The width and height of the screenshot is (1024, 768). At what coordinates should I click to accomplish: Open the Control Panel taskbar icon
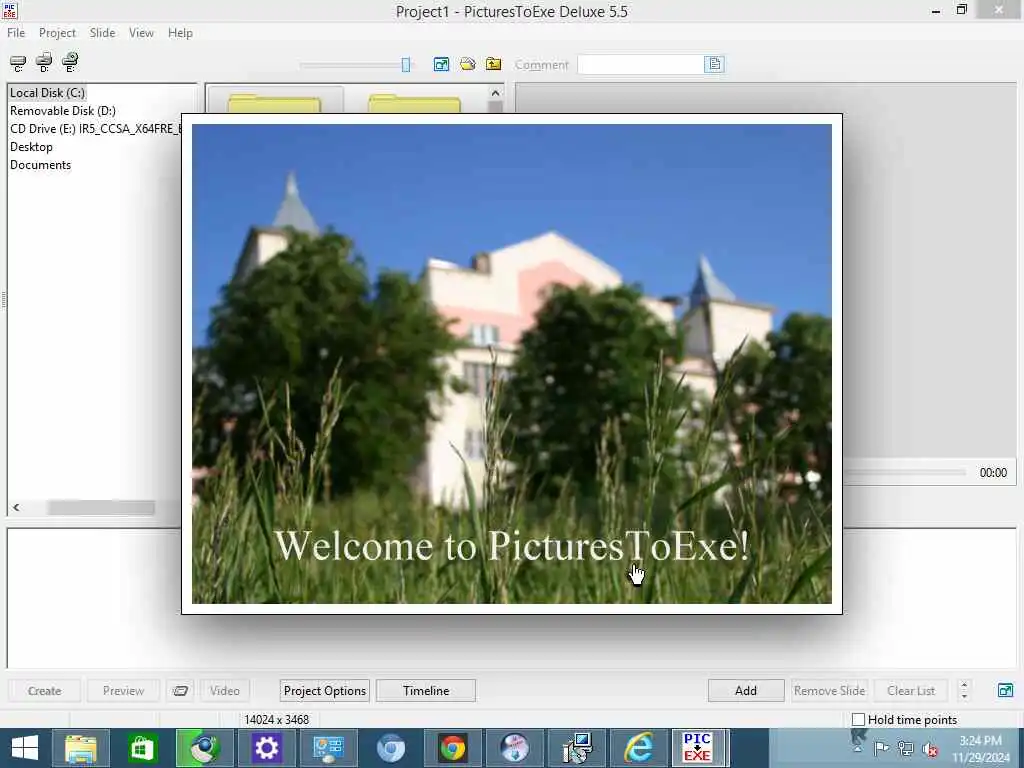coord(328,748)
